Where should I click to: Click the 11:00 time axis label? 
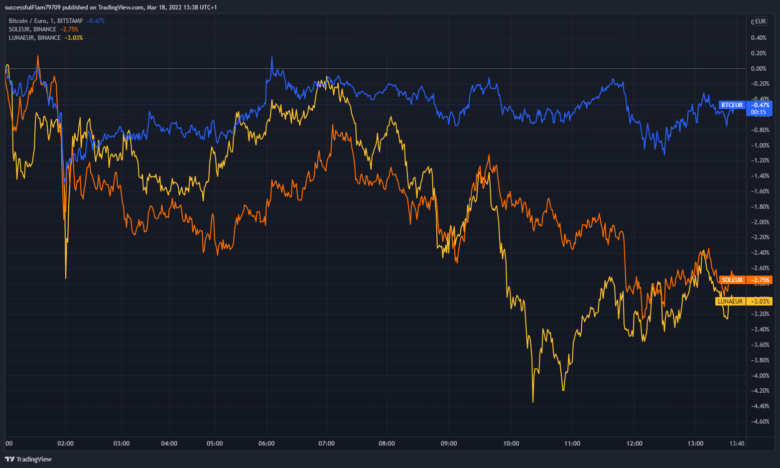click(x=572, y=444)
